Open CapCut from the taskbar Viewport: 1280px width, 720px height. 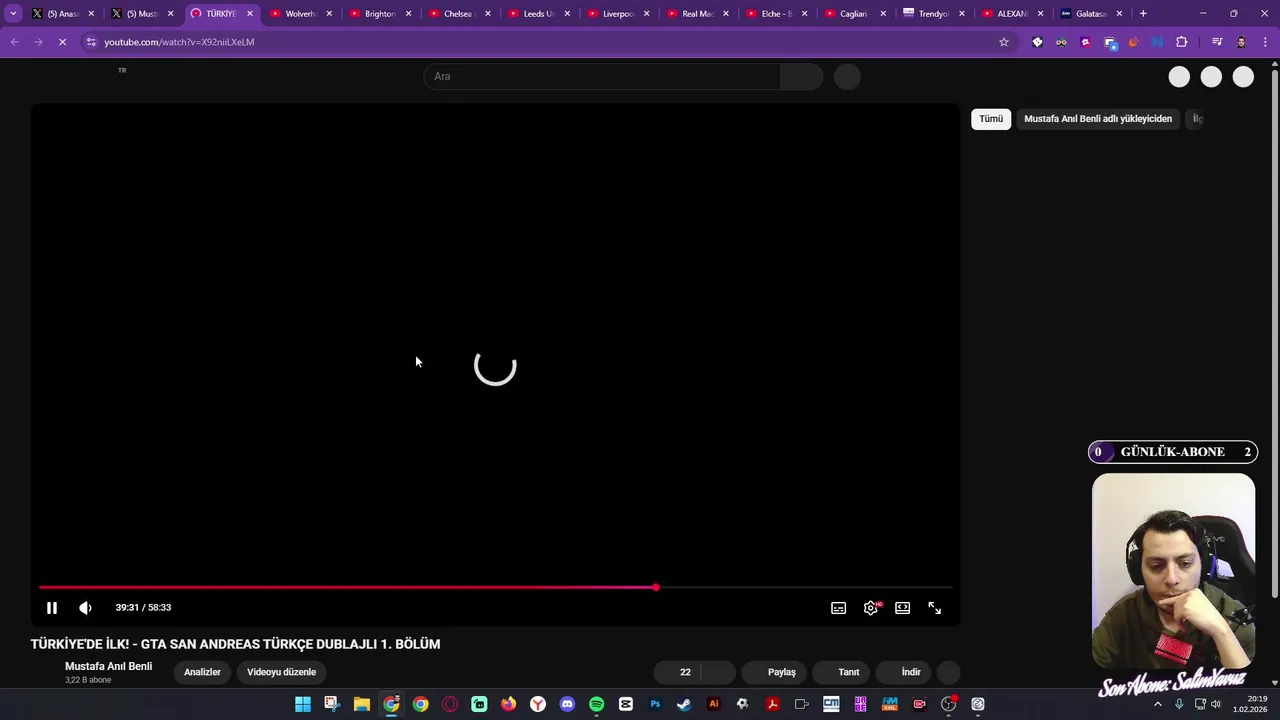point(626,704)
